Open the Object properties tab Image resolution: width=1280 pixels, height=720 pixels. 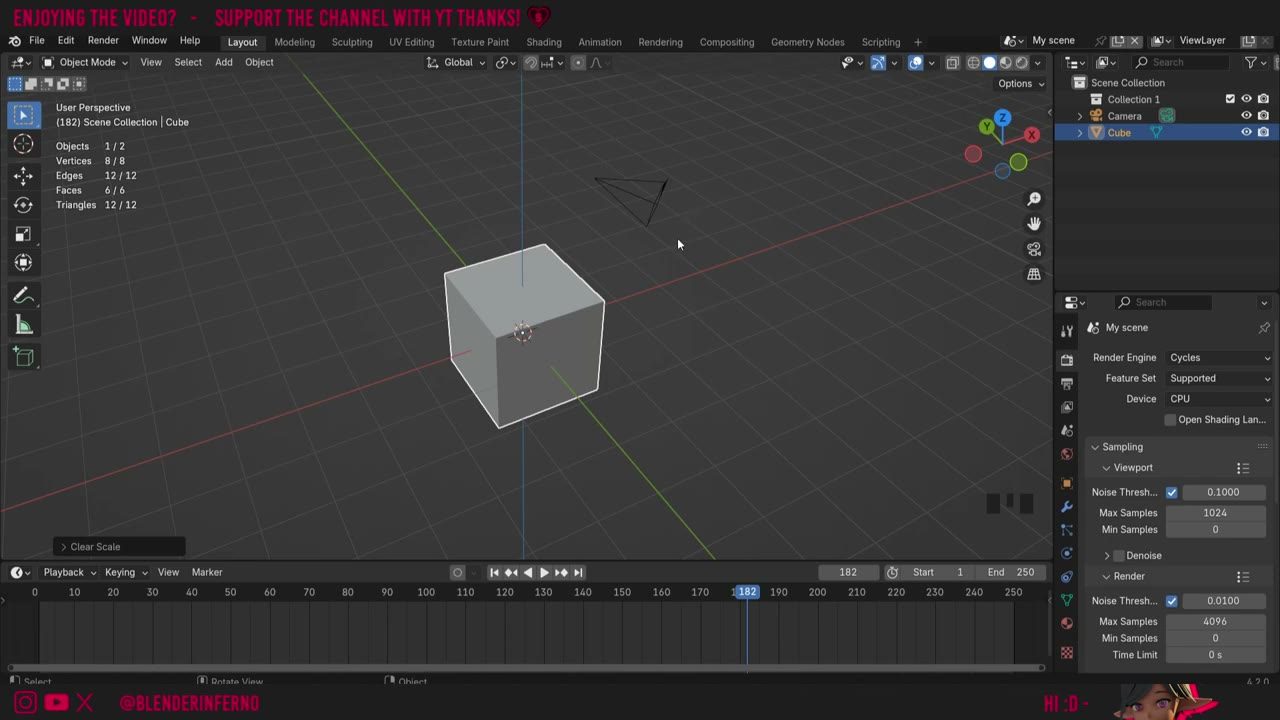(x=1067, y=483)
